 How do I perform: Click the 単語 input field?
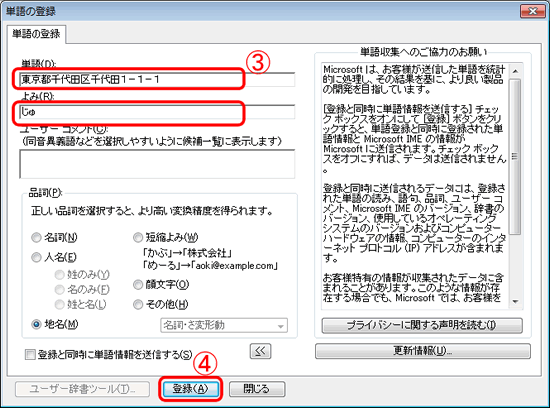point(157,79)
